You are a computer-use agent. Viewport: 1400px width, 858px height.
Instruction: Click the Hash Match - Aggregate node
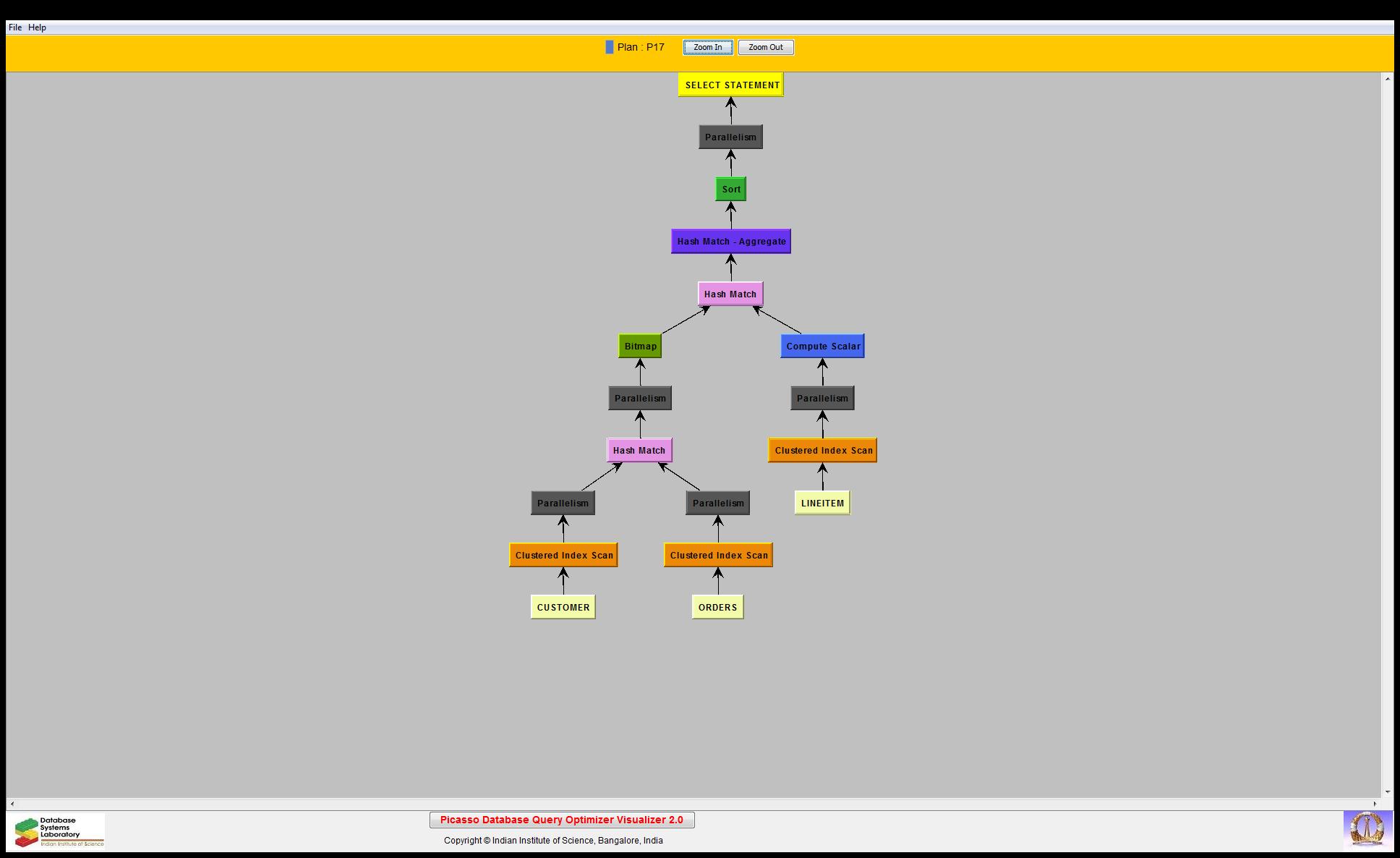[x=730, y=242]
